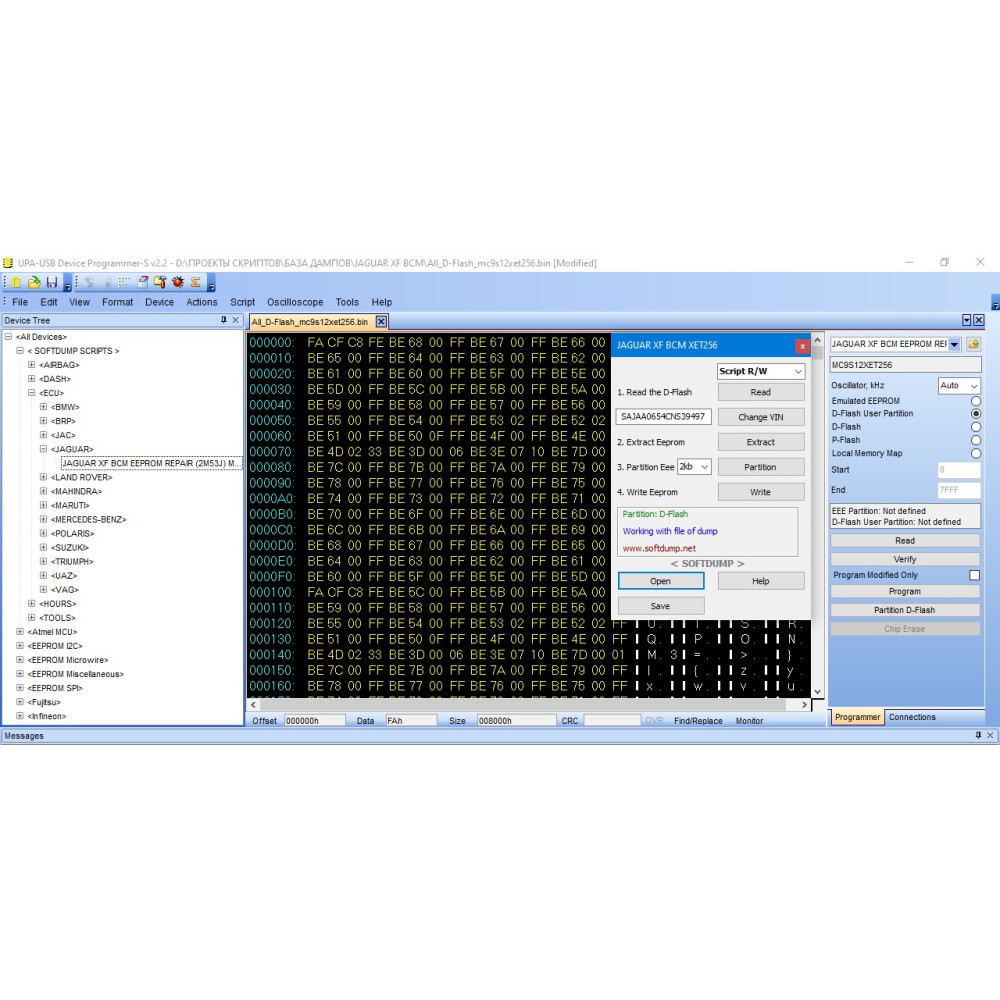Expand the MERCEDES-BENZ tree node
The height and width of the screenshot is (1000, 1000).
coord(43,519)
